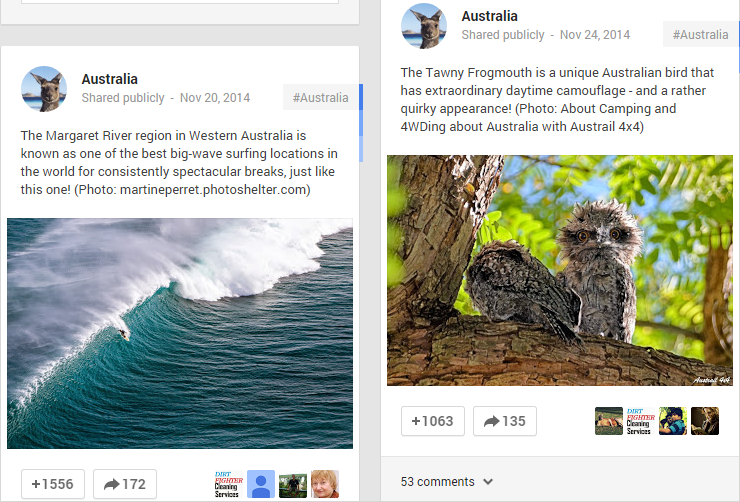Image resolution: width=740 pixels, height=502 pixels.
Task: Open the red-haired woman avatar under the surfing post
Action: click(x=325, y=484)
